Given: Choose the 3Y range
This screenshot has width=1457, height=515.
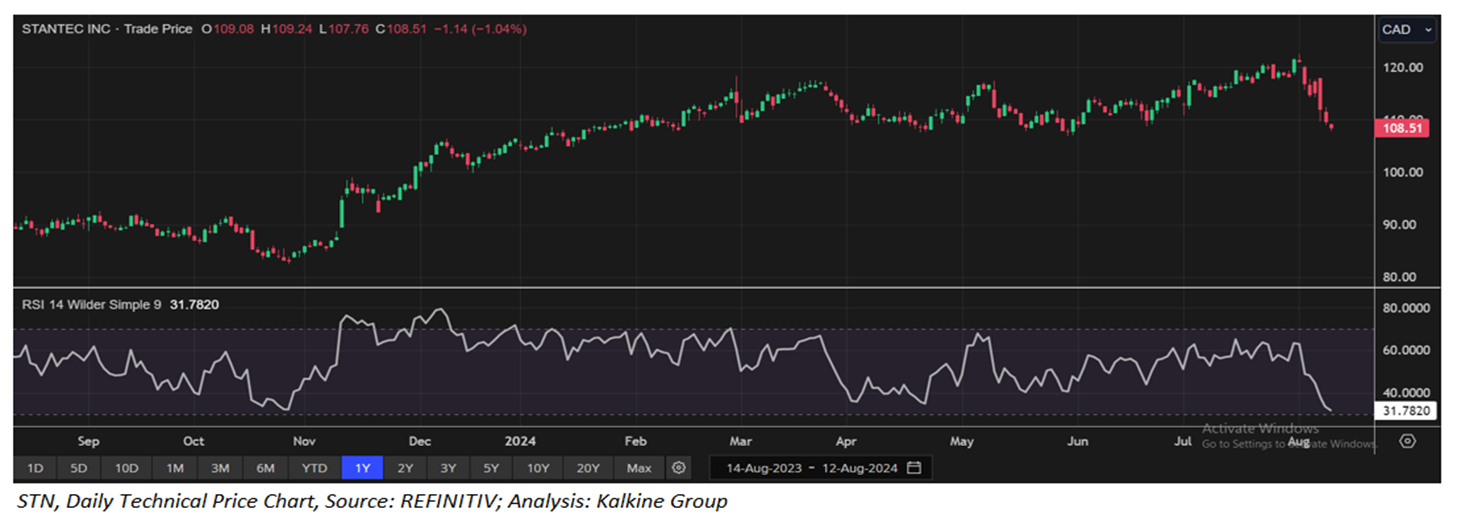Looking at the screenshot, I should (448, 468).
